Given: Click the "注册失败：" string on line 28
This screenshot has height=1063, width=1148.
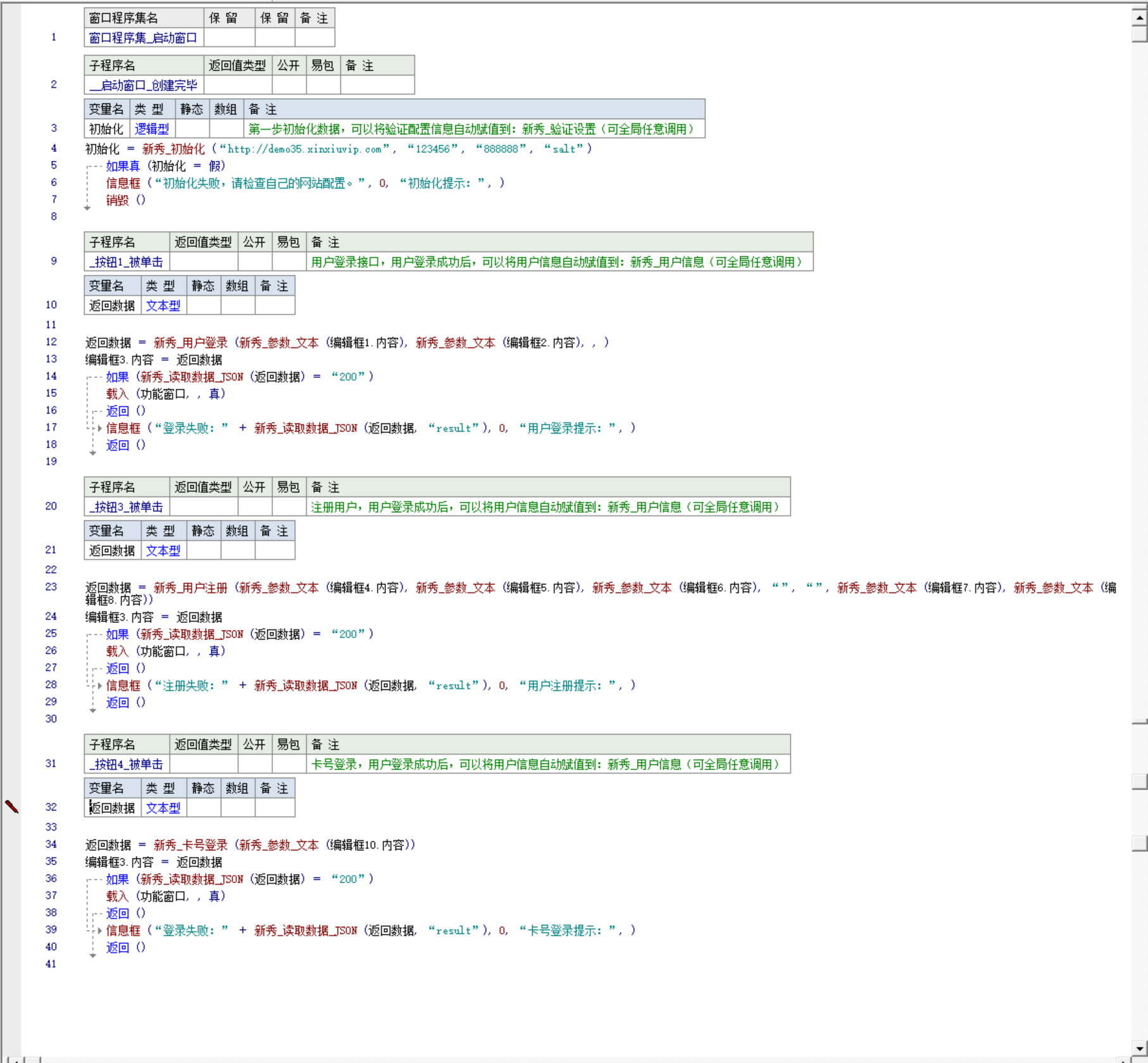Looking at the screenshot, I should [x=191, y=685].
